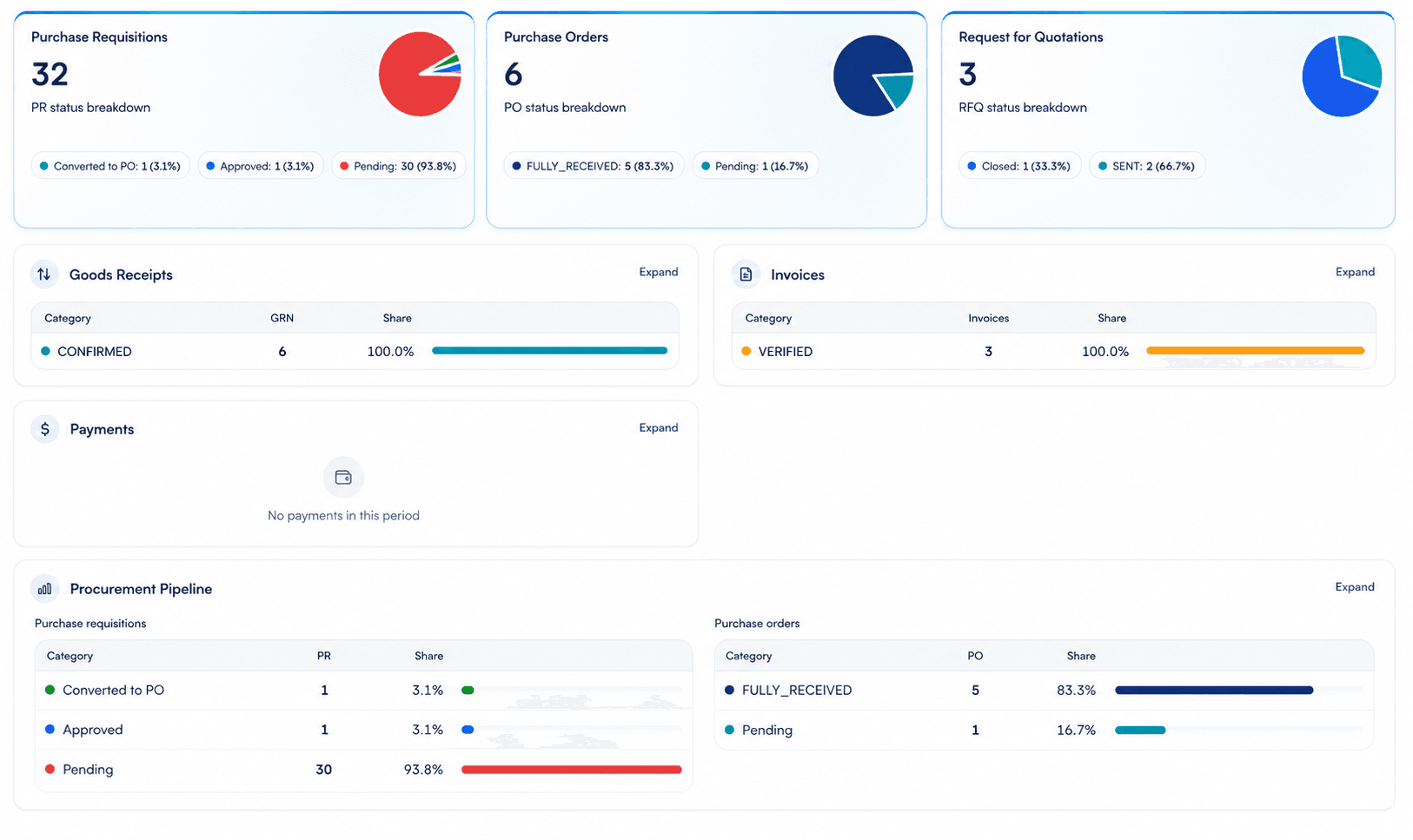
Task: Click the Purchase Requisitions total 32
Action: pos(50,75)
